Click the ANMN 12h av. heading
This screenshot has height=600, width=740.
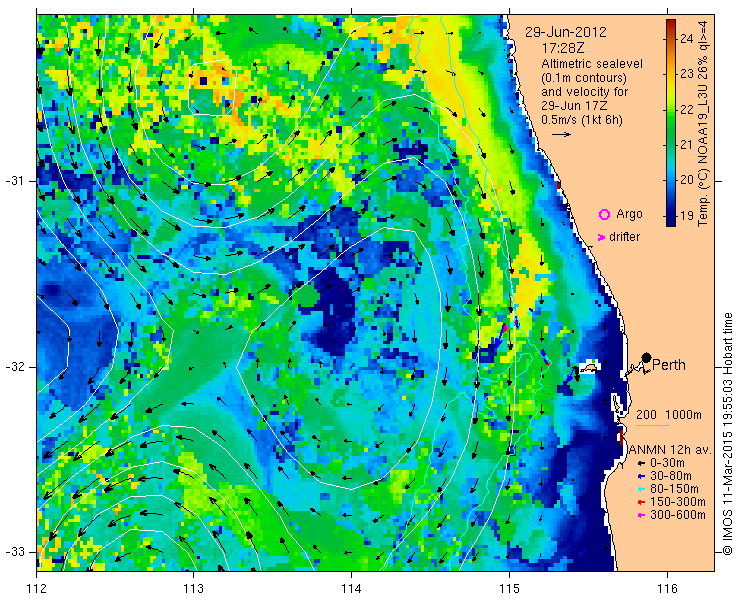[670, 450]
